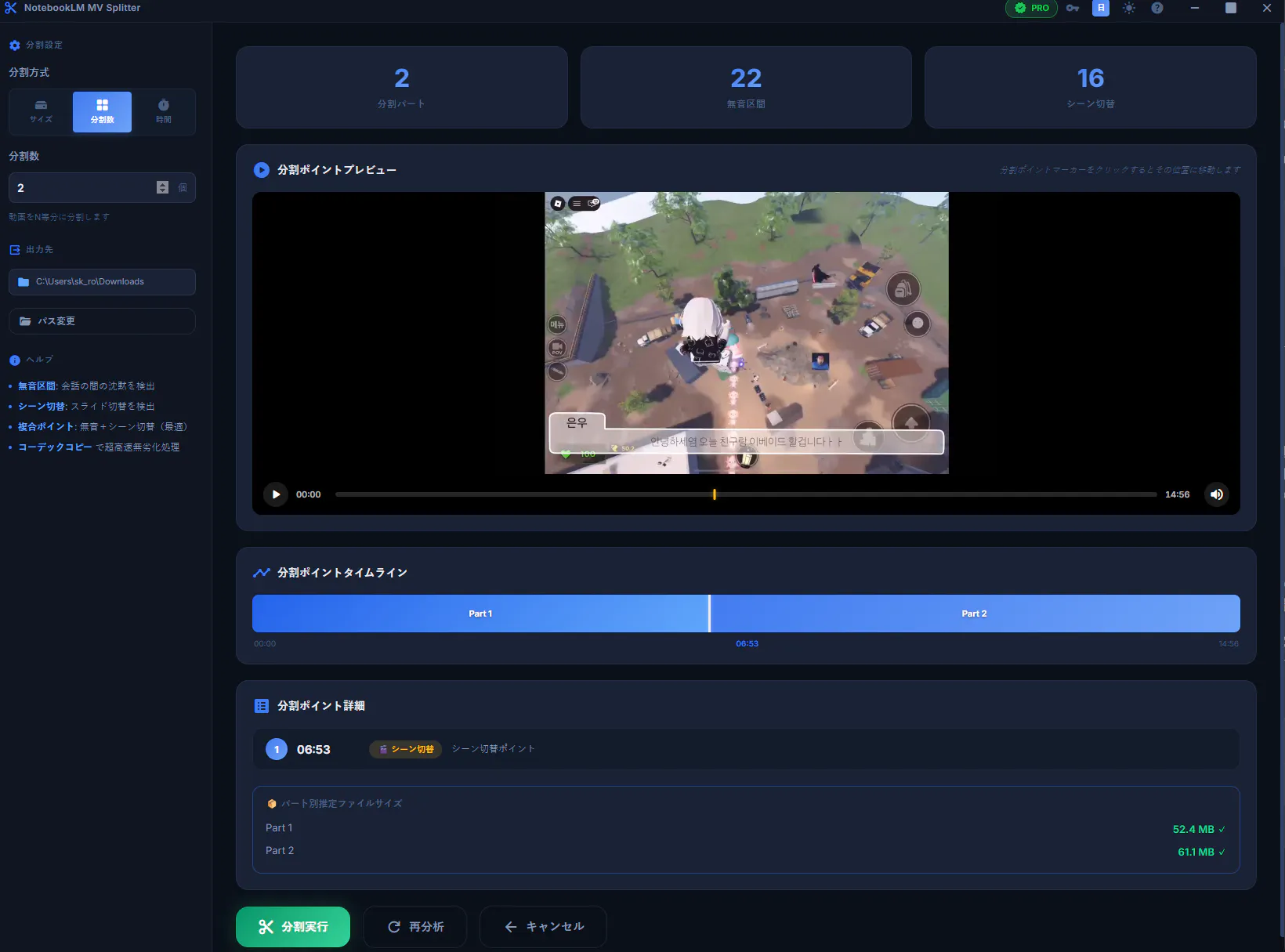Click the 再分析 re-analyze button

pyautogui.click(x=415, y=927)
